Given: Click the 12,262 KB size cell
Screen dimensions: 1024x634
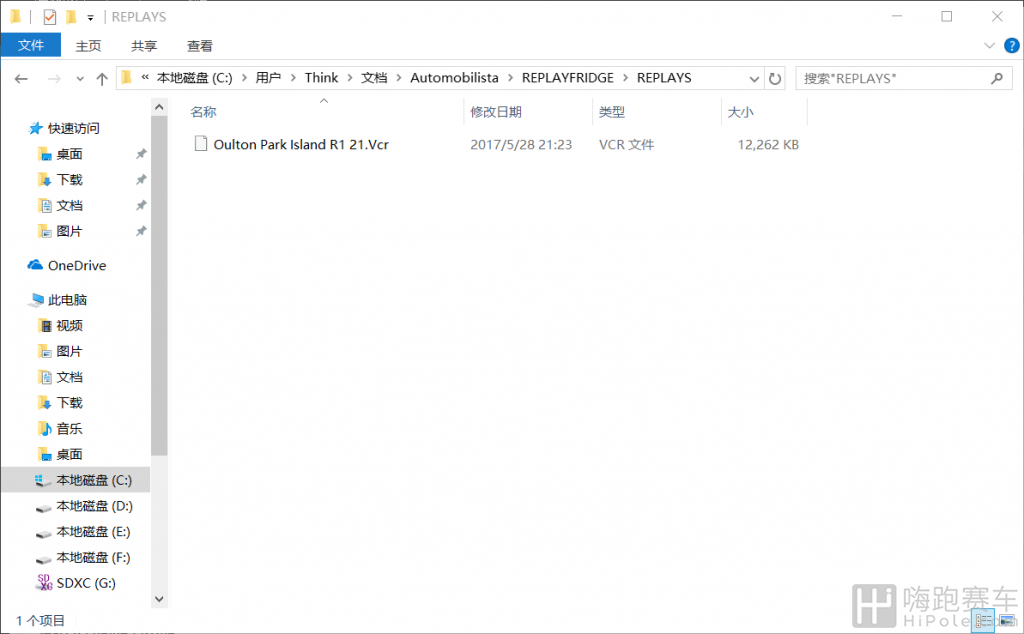Looking at the screenshot, I should (768, 144).
